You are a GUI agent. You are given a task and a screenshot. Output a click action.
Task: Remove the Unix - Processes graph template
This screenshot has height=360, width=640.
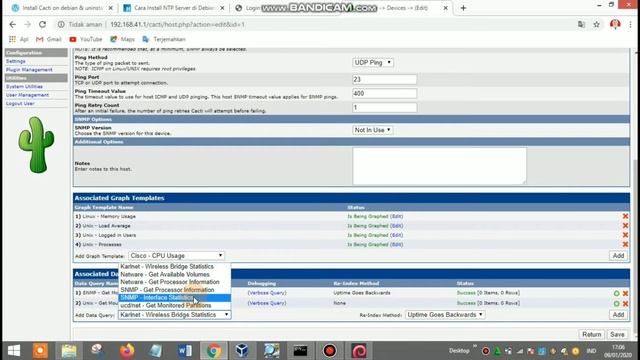[x=625, y=244]
